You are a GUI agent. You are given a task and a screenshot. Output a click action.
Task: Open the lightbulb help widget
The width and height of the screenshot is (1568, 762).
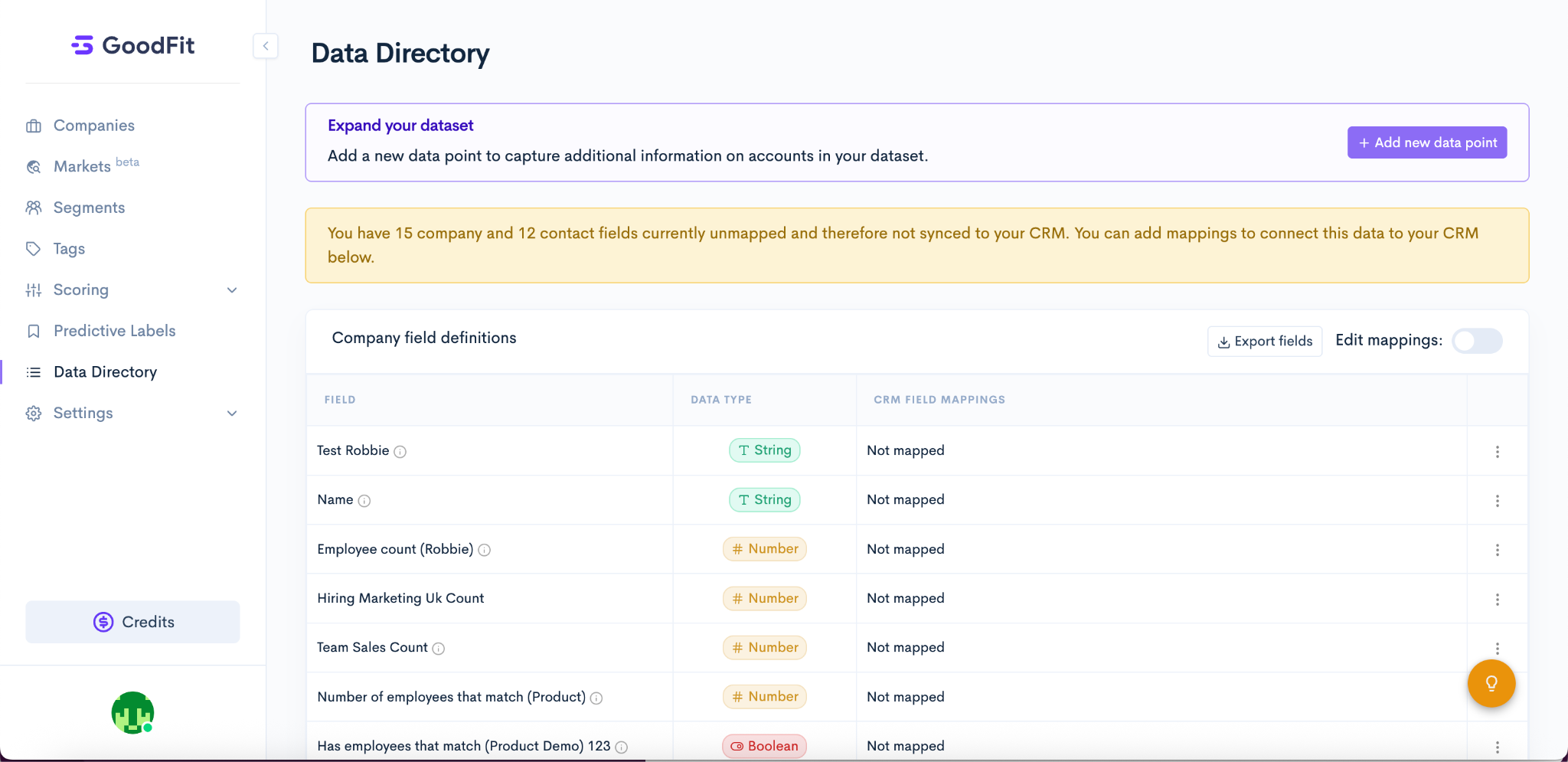pos(1491,683)
